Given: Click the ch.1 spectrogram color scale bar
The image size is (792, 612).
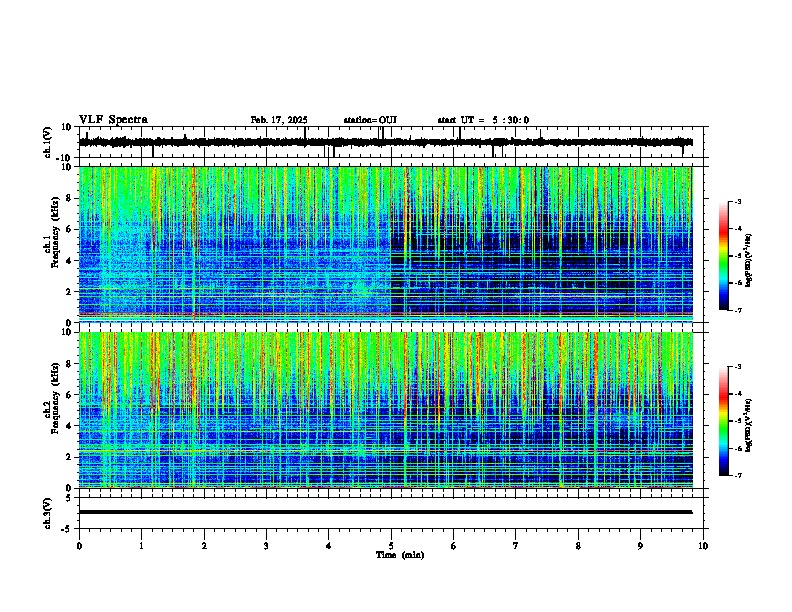Looking at the screenshot, I should (724, 256).
